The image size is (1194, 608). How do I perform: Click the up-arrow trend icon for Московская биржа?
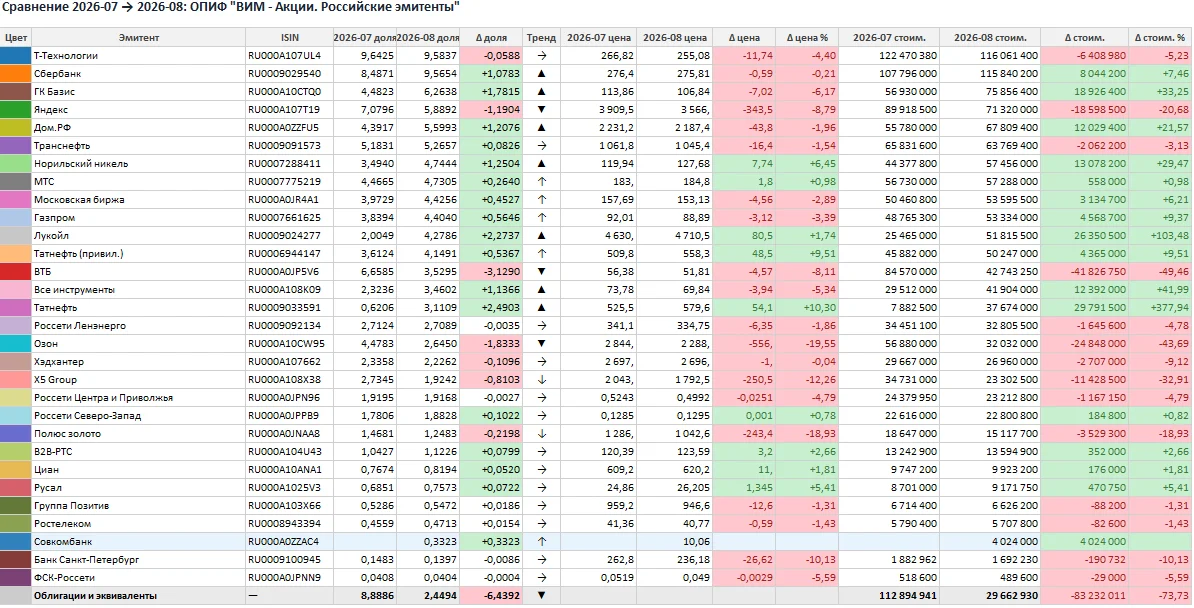tap(541, 200)
